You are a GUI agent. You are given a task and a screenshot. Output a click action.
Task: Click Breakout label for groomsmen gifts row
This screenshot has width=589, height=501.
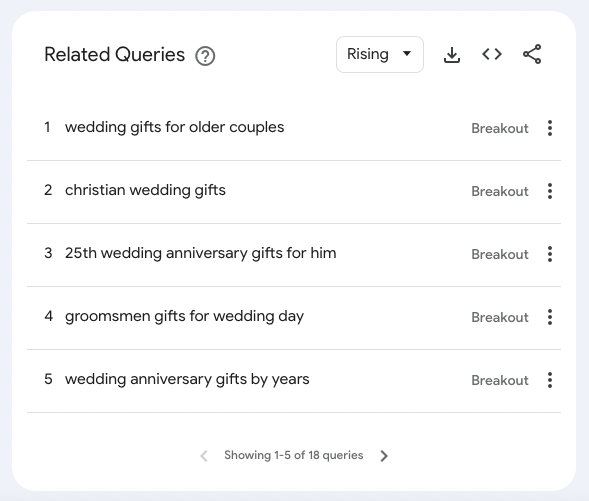[500, 318]
